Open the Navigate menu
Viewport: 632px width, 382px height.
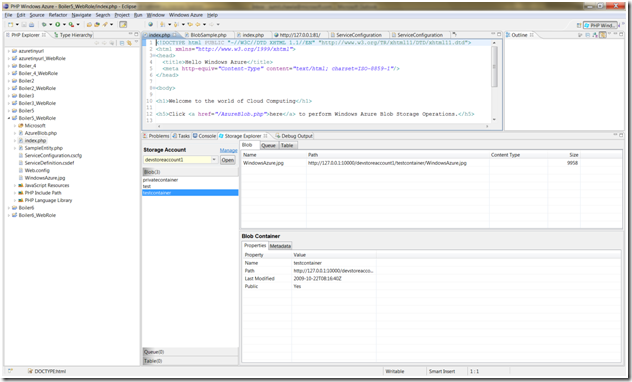[x=81, y=15]
